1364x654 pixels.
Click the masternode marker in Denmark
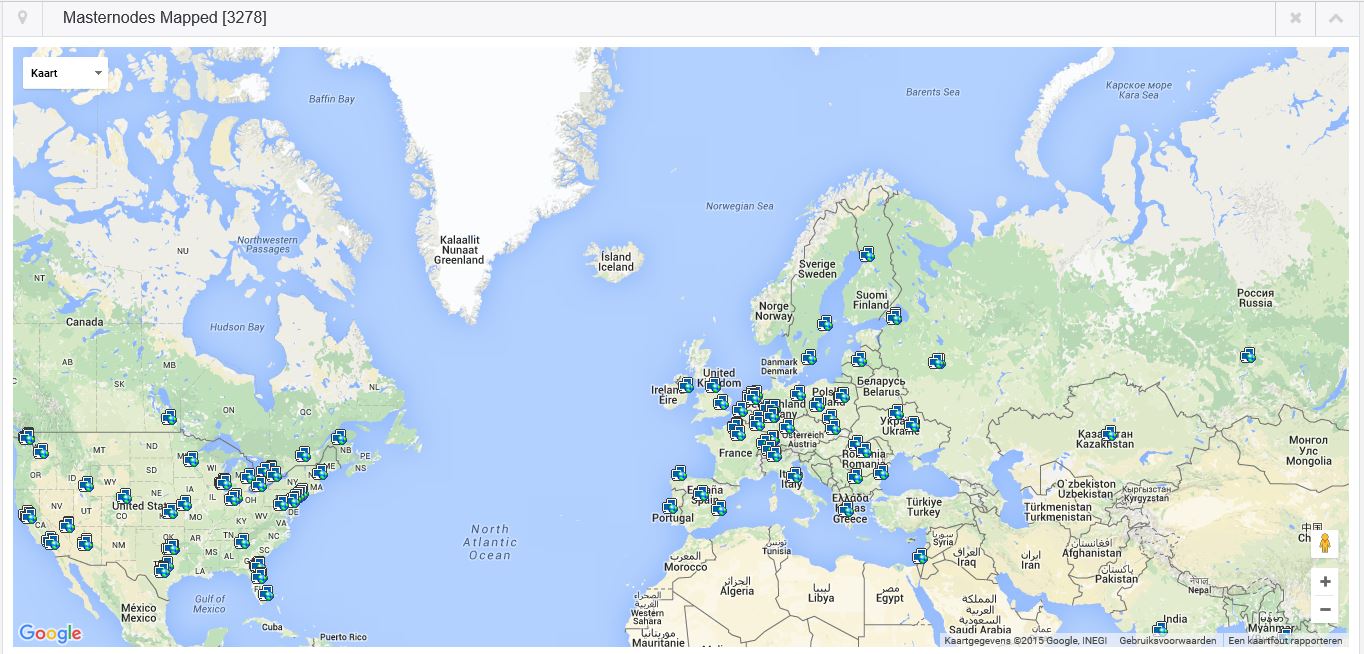(808, 357)
